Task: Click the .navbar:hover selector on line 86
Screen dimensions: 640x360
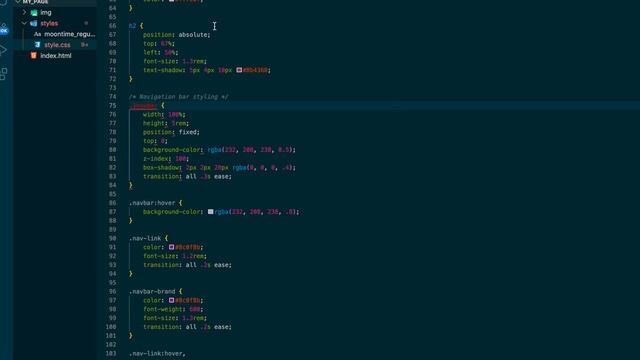Action: click(x=152, y=203)
